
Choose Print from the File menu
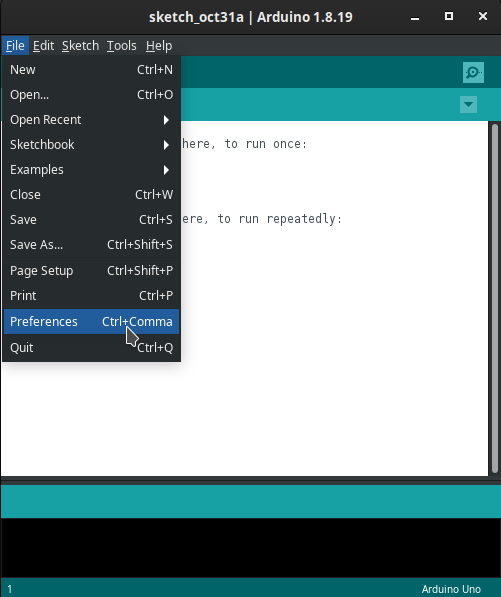point(91,296)
